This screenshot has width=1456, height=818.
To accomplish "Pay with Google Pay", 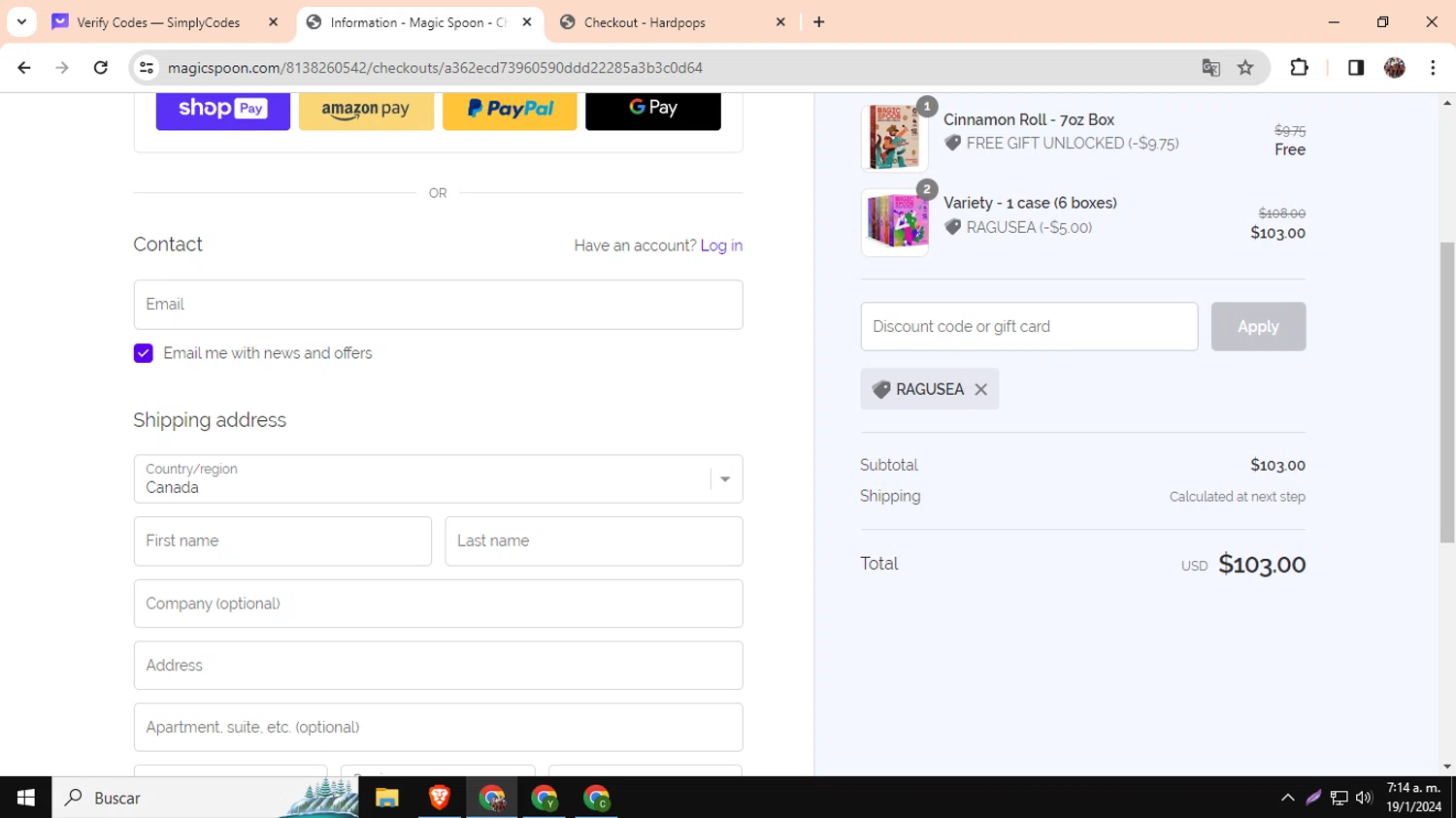I will click(653, 110).
